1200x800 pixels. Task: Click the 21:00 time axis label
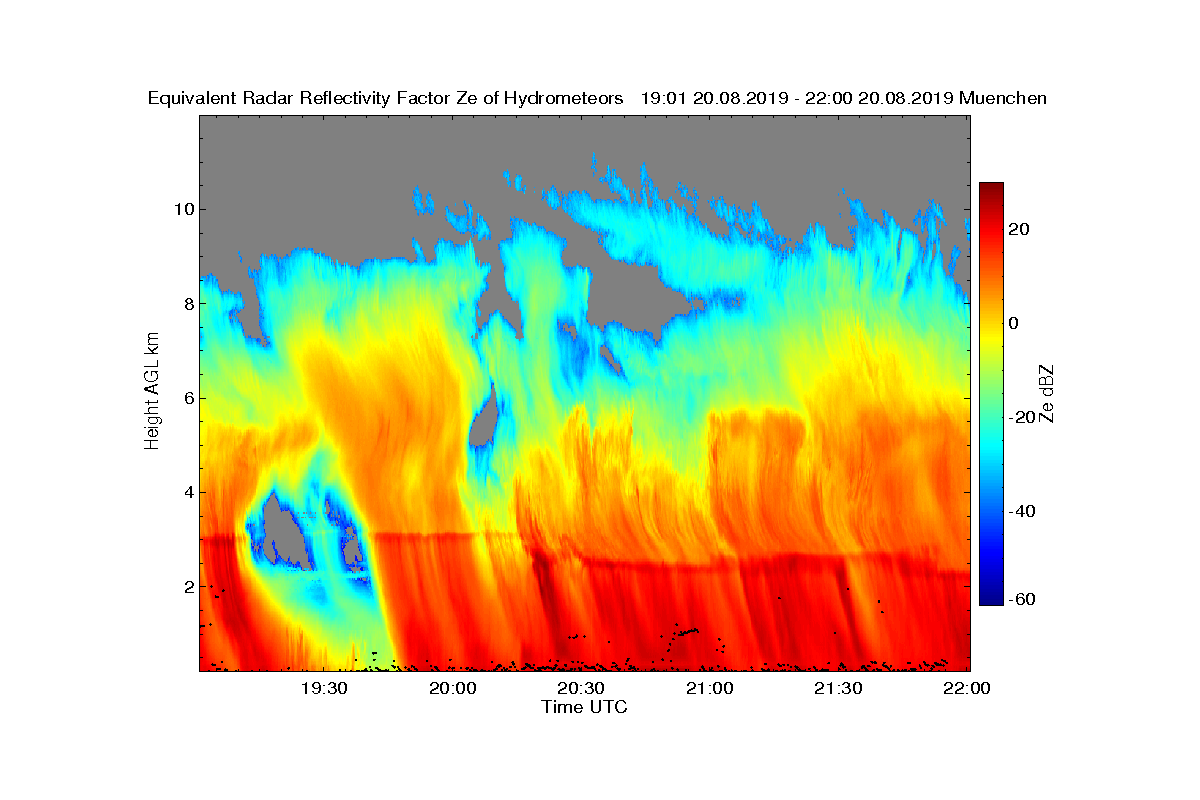(709, 688)
